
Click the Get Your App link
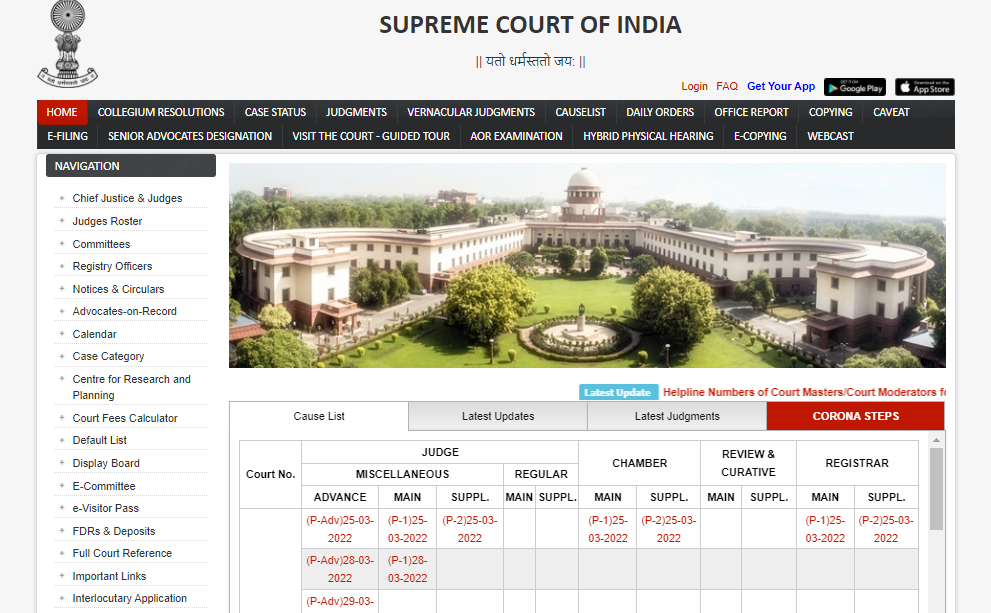(781, 87)
